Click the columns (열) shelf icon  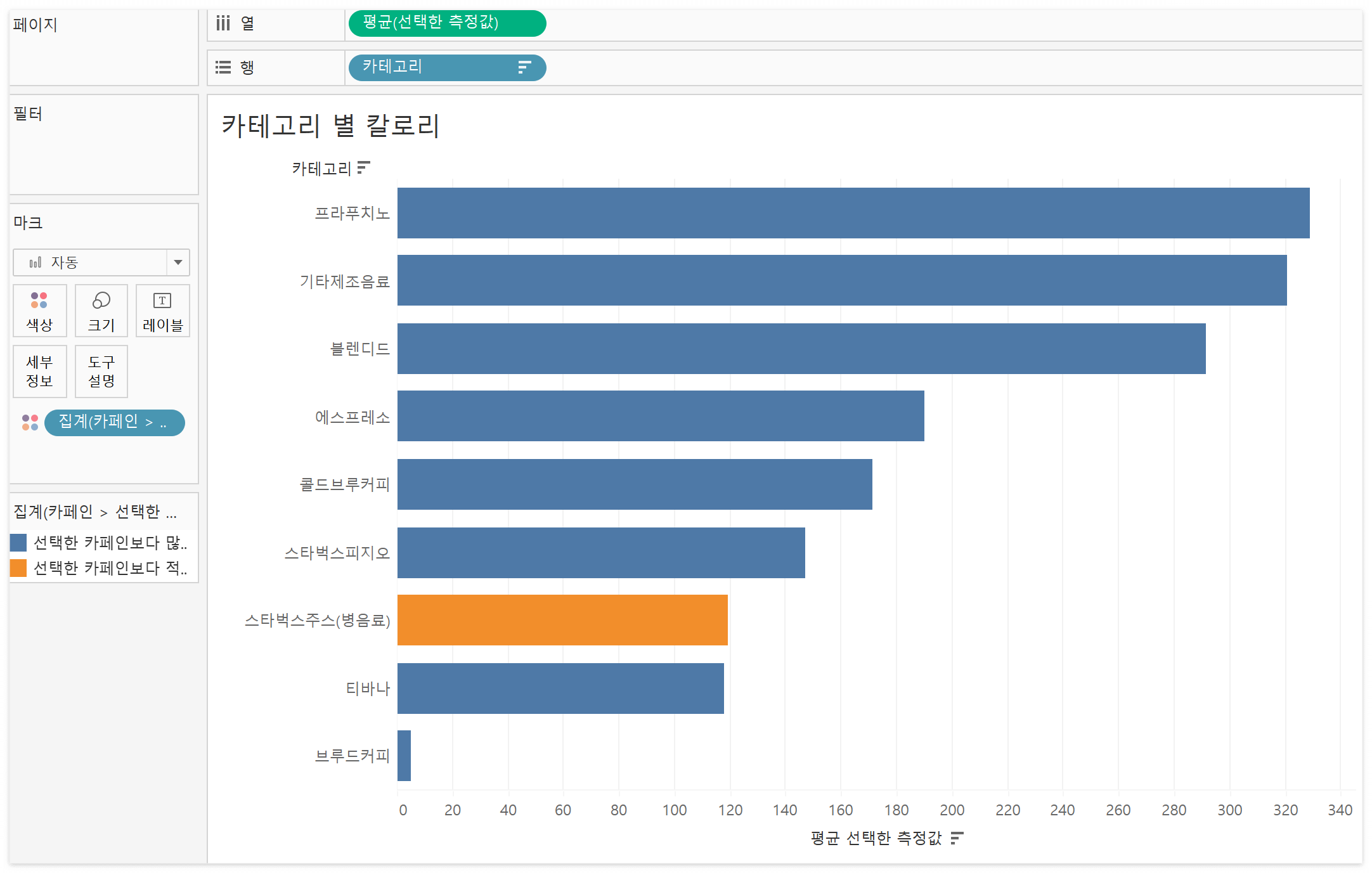pos(223,23)
